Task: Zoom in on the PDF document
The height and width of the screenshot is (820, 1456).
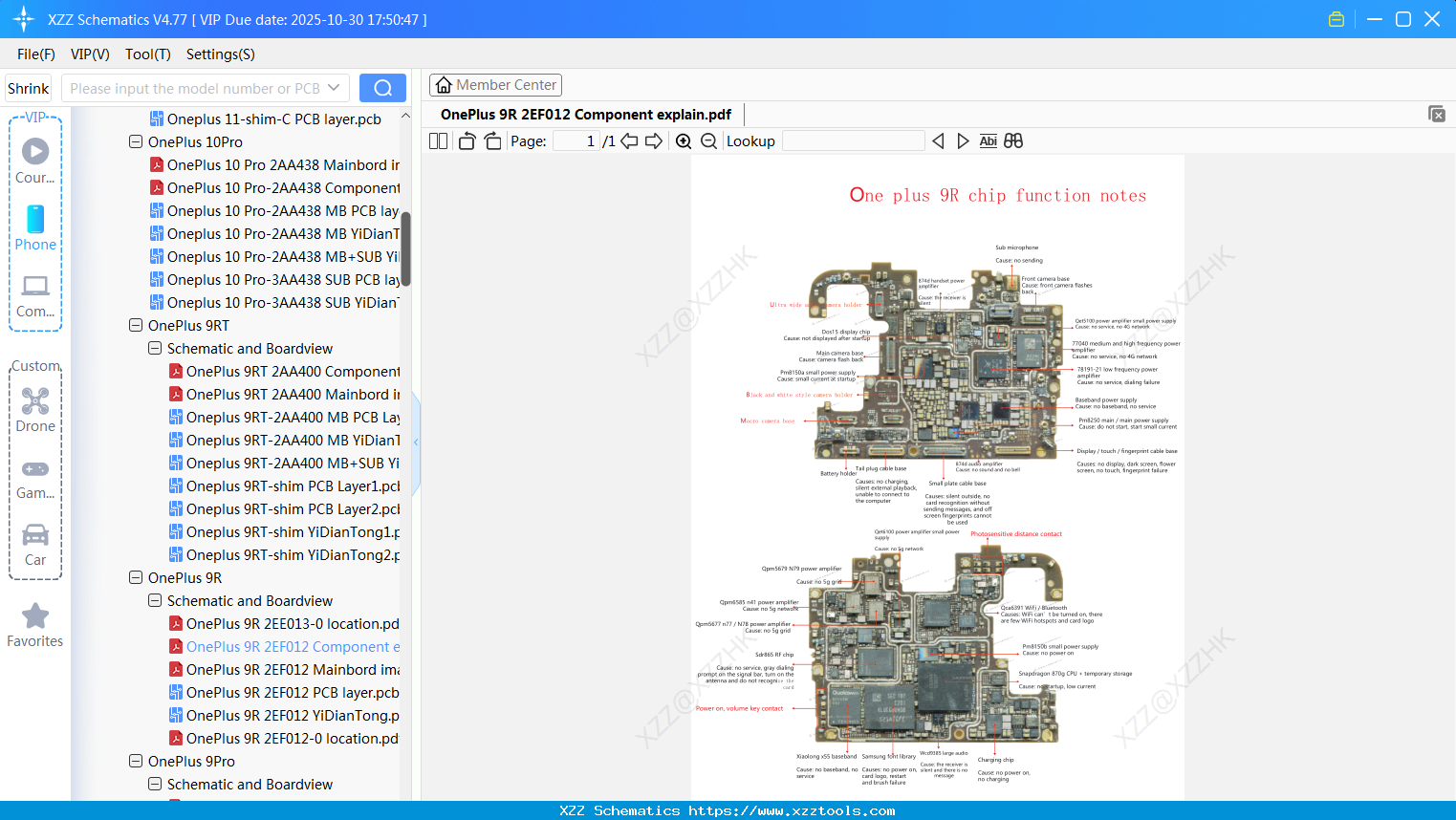Action: (684, 140)
